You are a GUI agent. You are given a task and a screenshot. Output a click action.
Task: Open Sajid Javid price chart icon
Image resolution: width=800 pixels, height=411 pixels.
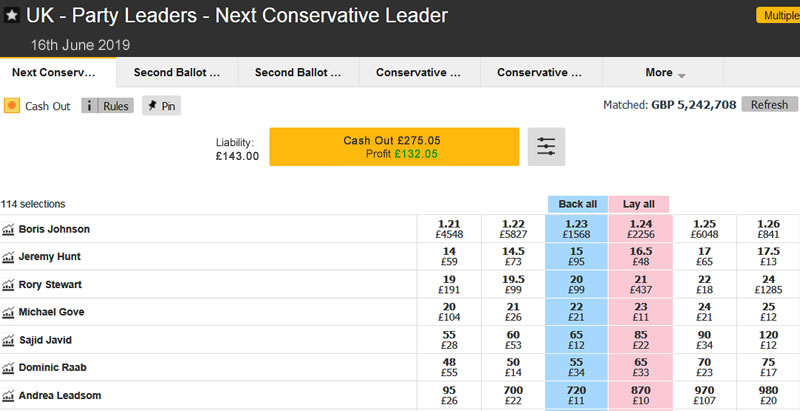tap(9, 341)
